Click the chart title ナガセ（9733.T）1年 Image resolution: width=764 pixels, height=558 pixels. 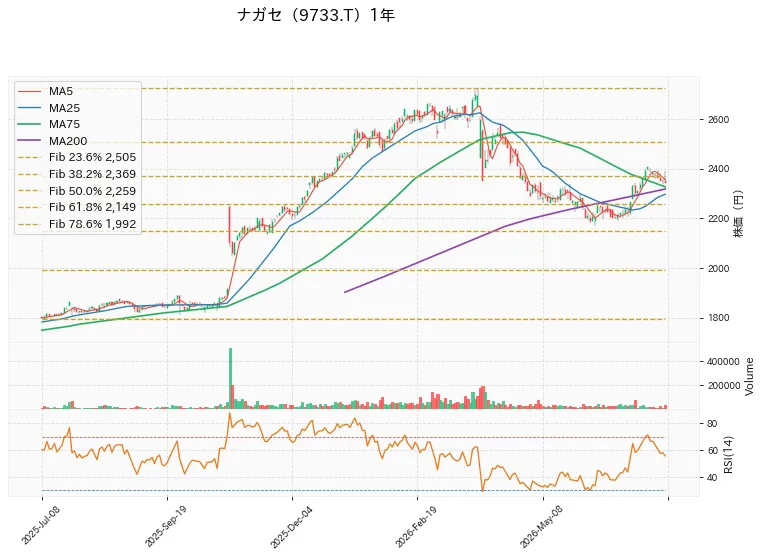click(x=316, y=15)
